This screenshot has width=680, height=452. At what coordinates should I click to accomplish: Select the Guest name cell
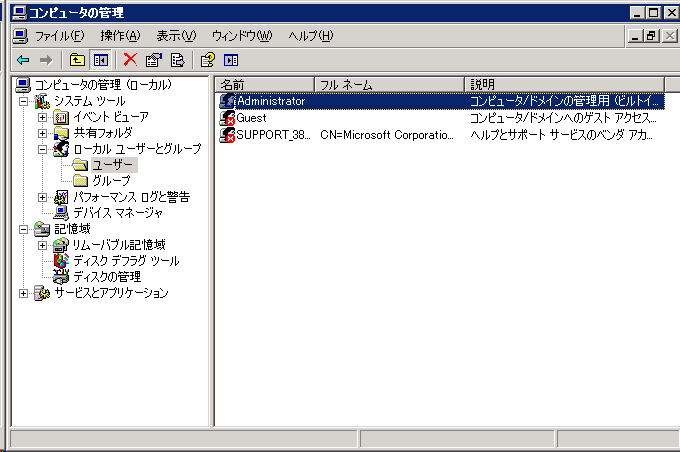coord(252,118)
